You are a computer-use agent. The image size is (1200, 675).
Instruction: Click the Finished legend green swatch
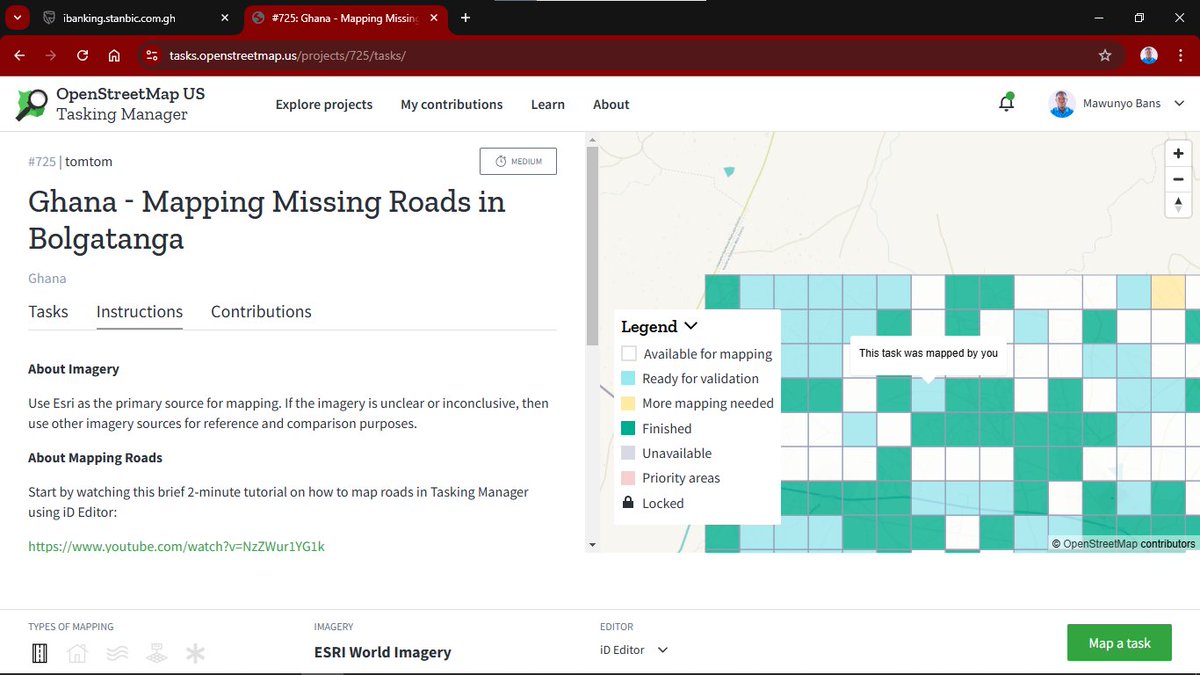tap(629, 428)
